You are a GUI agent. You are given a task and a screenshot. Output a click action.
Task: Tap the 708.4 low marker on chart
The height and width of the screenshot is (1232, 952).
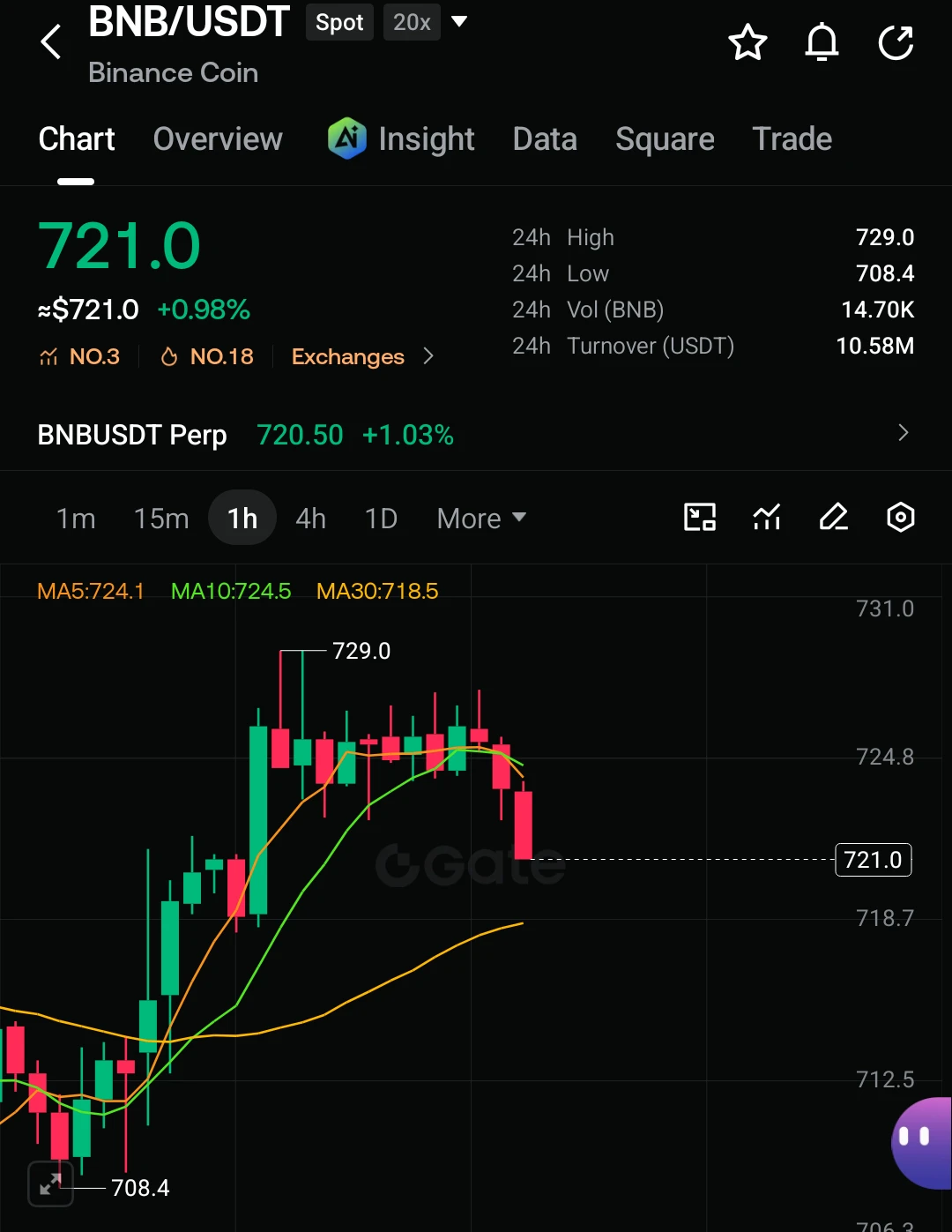140,1188
